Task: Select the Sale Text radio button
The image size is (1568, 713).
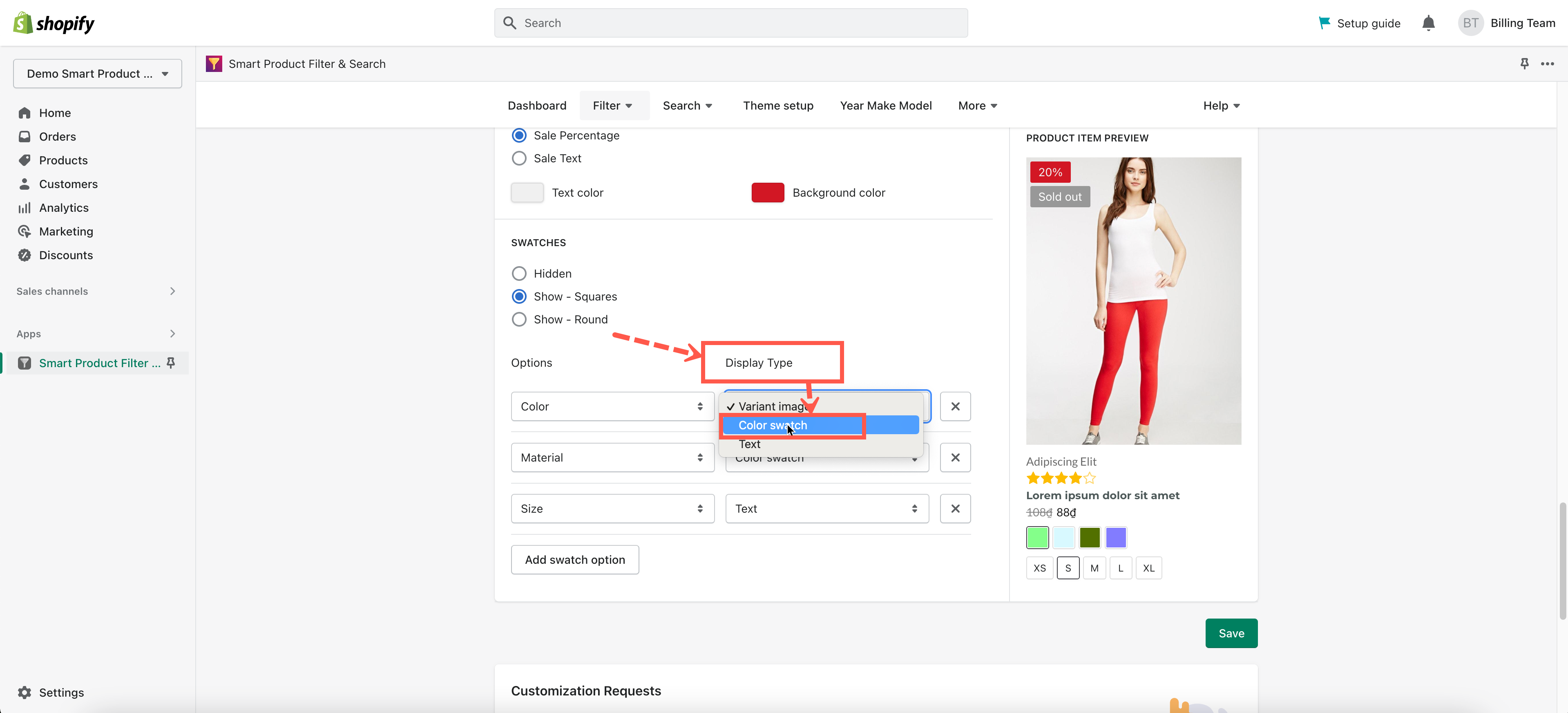Action: (x=519, y=158)
